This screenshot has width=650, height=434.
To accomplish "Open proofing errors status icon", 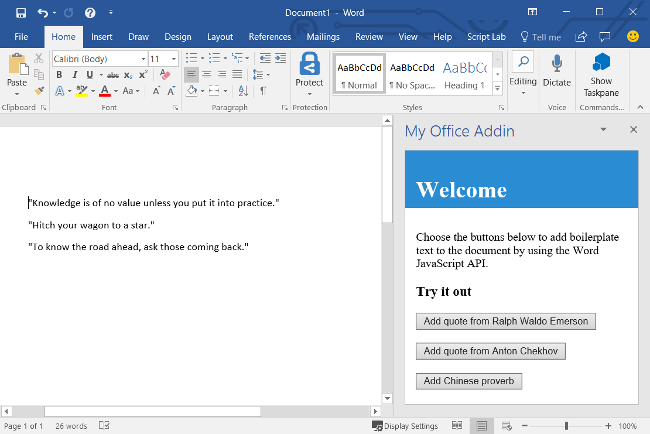I will 104,425.
